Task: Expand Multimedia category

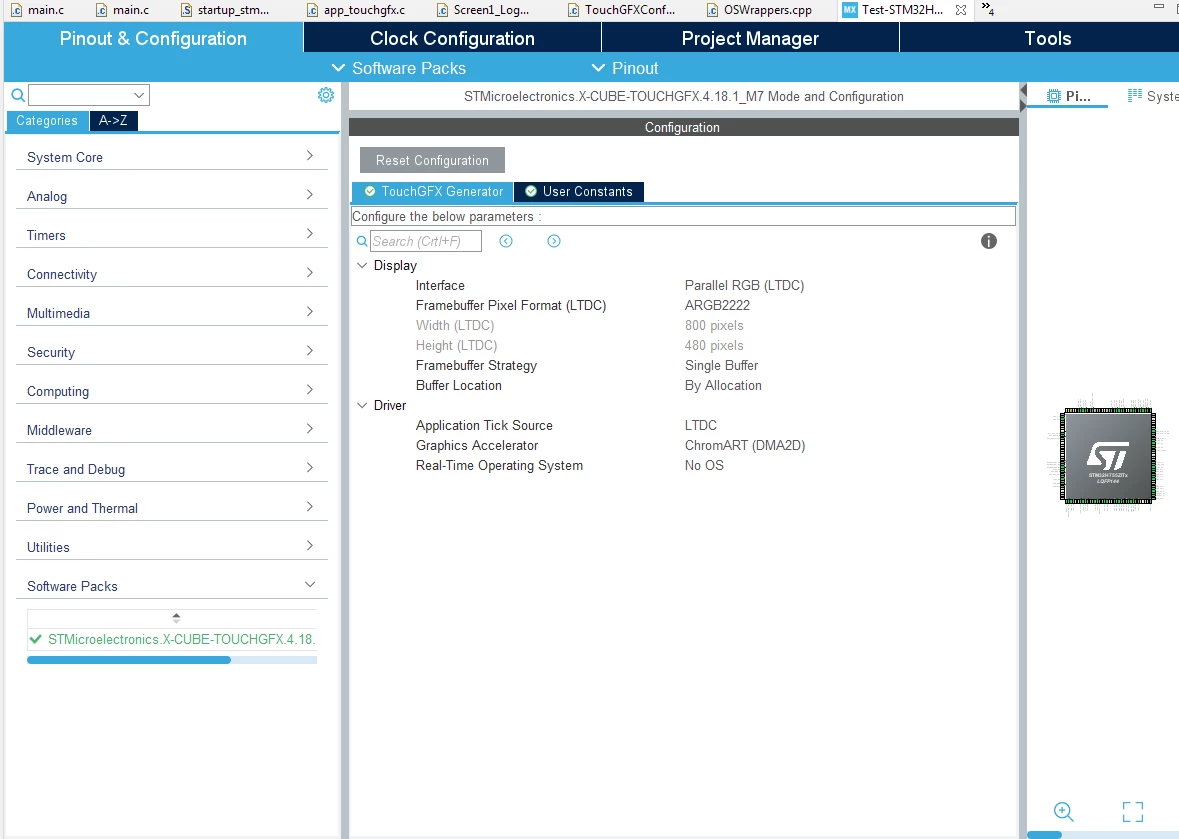Action: [x=171, y=313]
